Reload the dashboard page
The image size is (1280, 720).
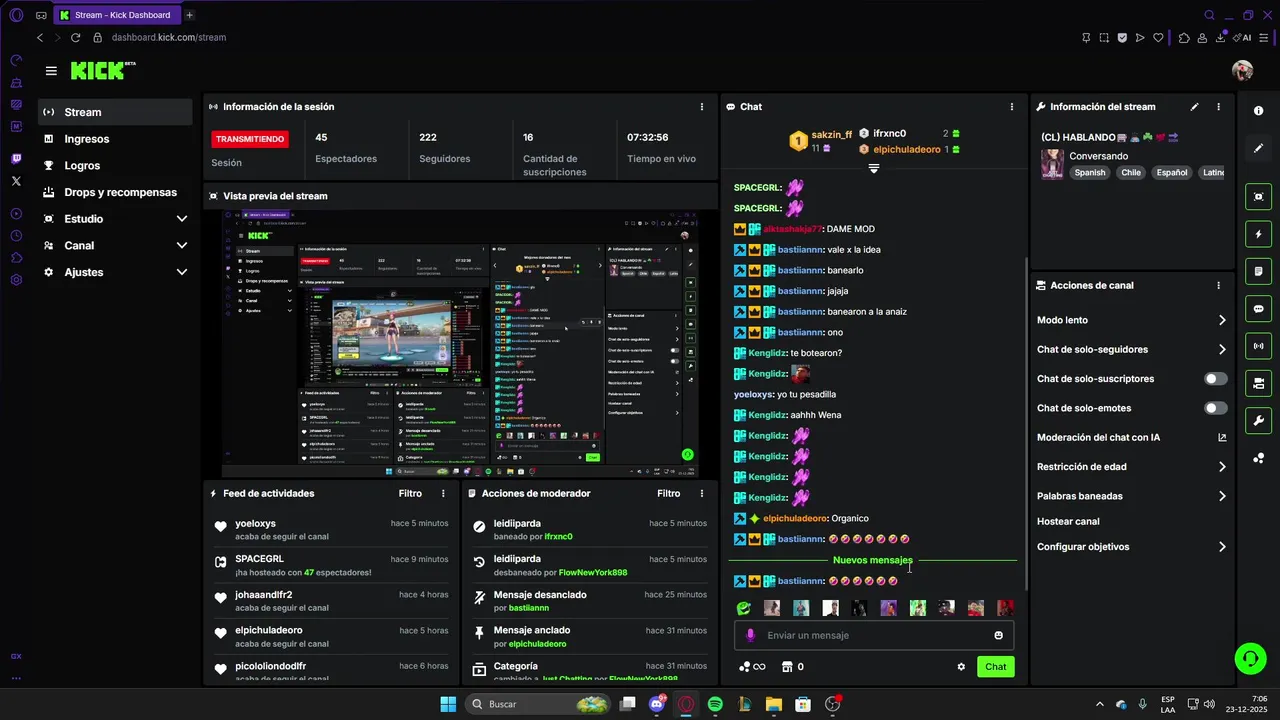coord(75,37)
